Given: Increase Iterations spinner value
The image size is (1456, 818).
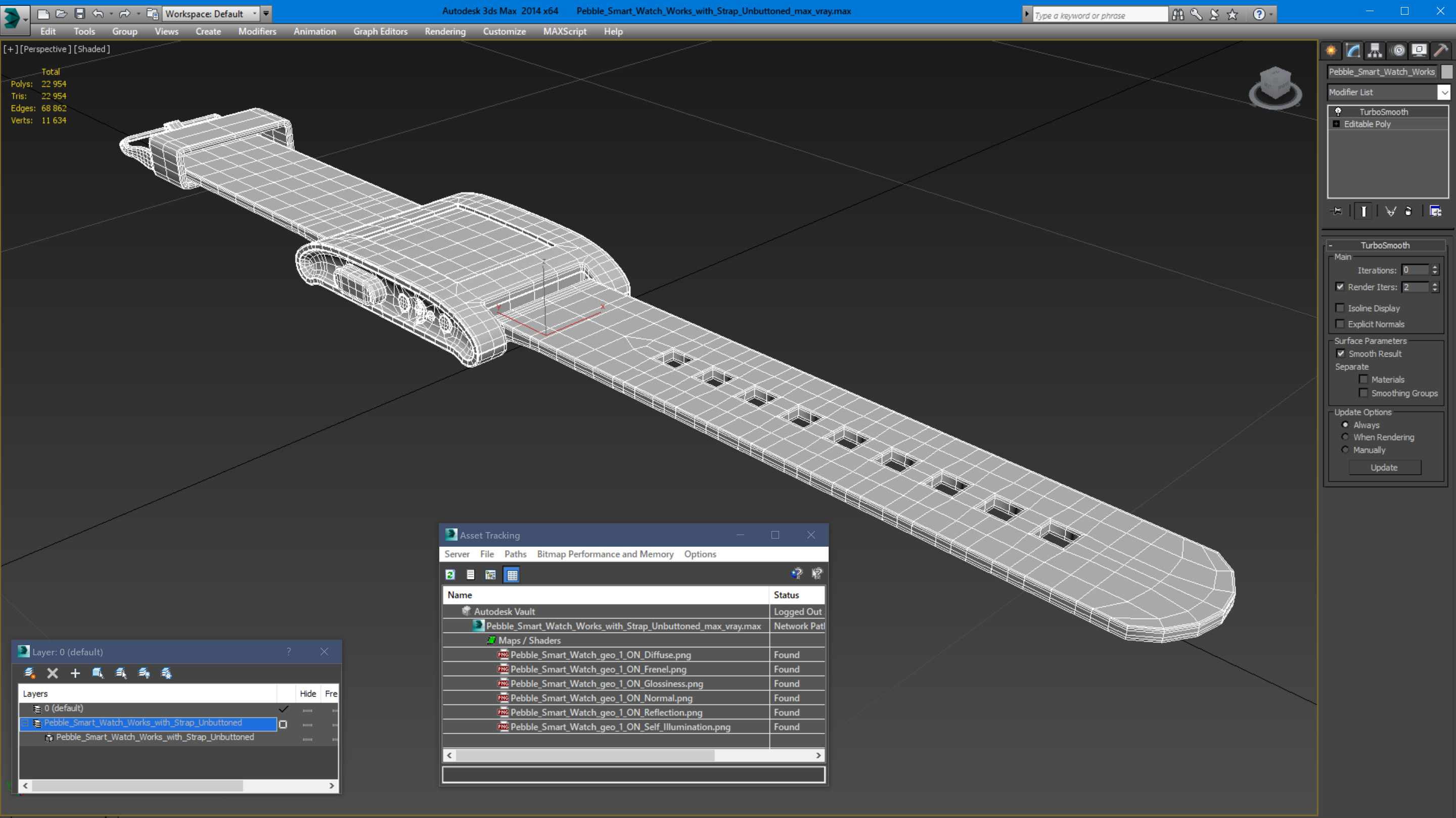Looking at the screenshot, I should click(x=1435, y=267).
